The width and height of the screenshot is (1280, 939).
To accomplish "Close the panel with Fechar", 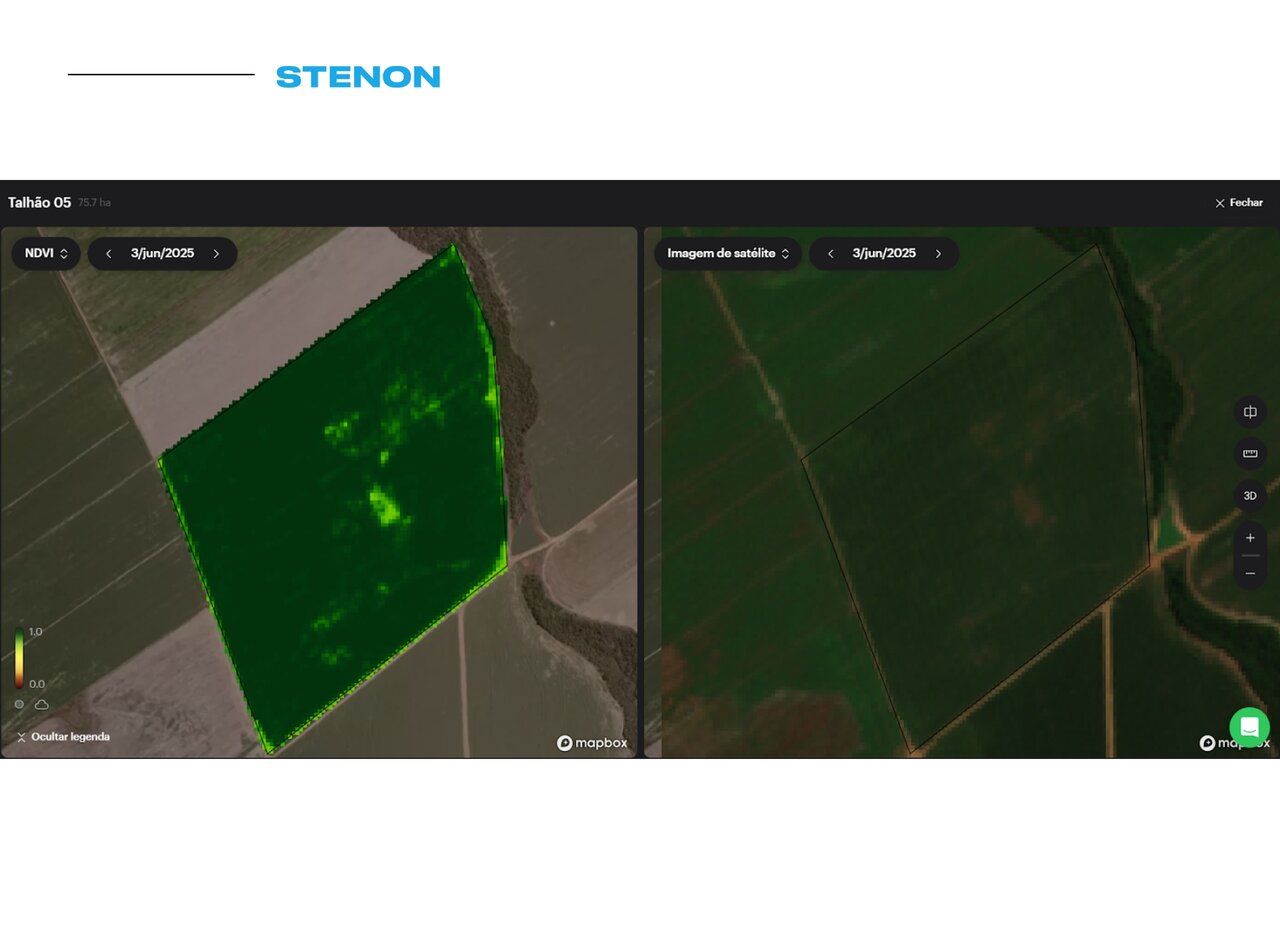I will click(1238, 203).
